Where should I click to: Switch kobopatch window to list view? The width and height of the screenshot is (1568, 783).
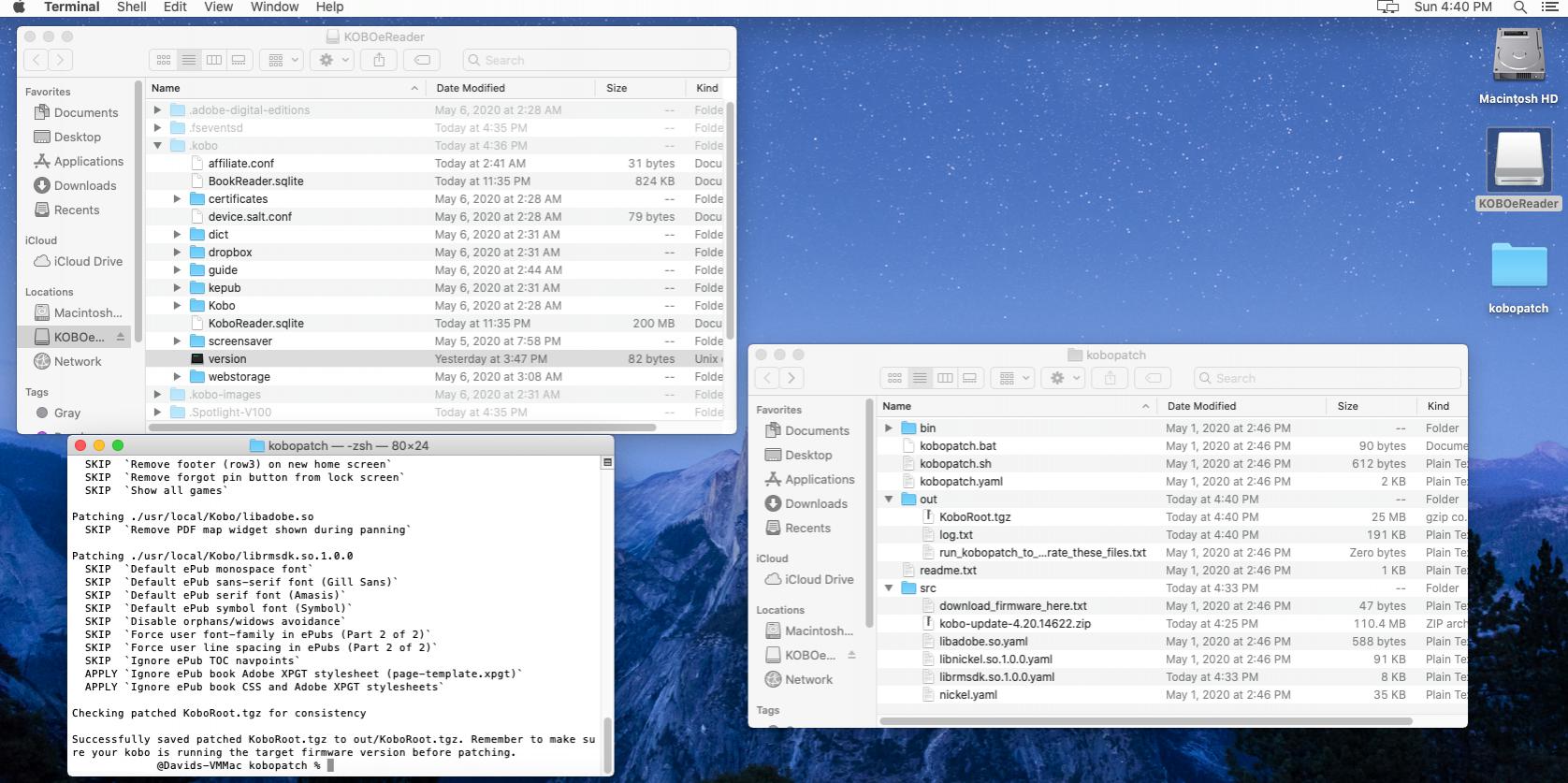(x=920, y=378)
